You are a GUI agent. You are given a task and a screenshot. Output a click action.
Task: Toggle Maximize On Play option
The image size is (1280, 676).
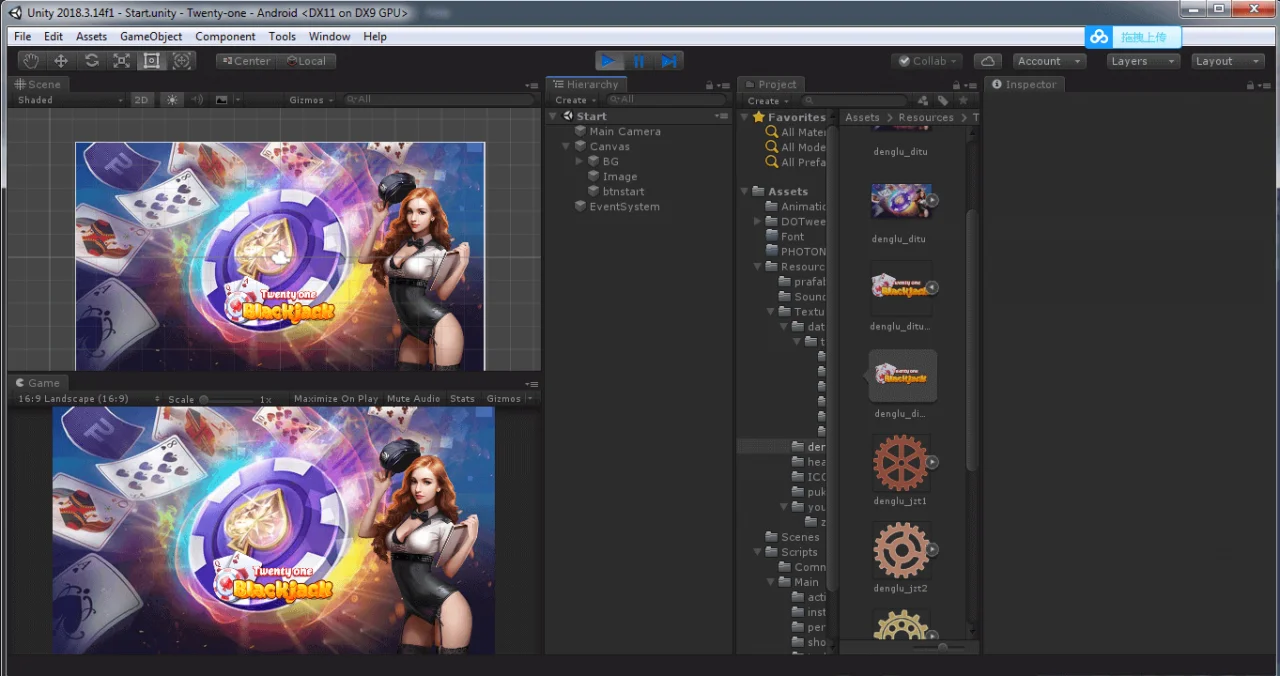pyautogui.click(x=336, y=399)
